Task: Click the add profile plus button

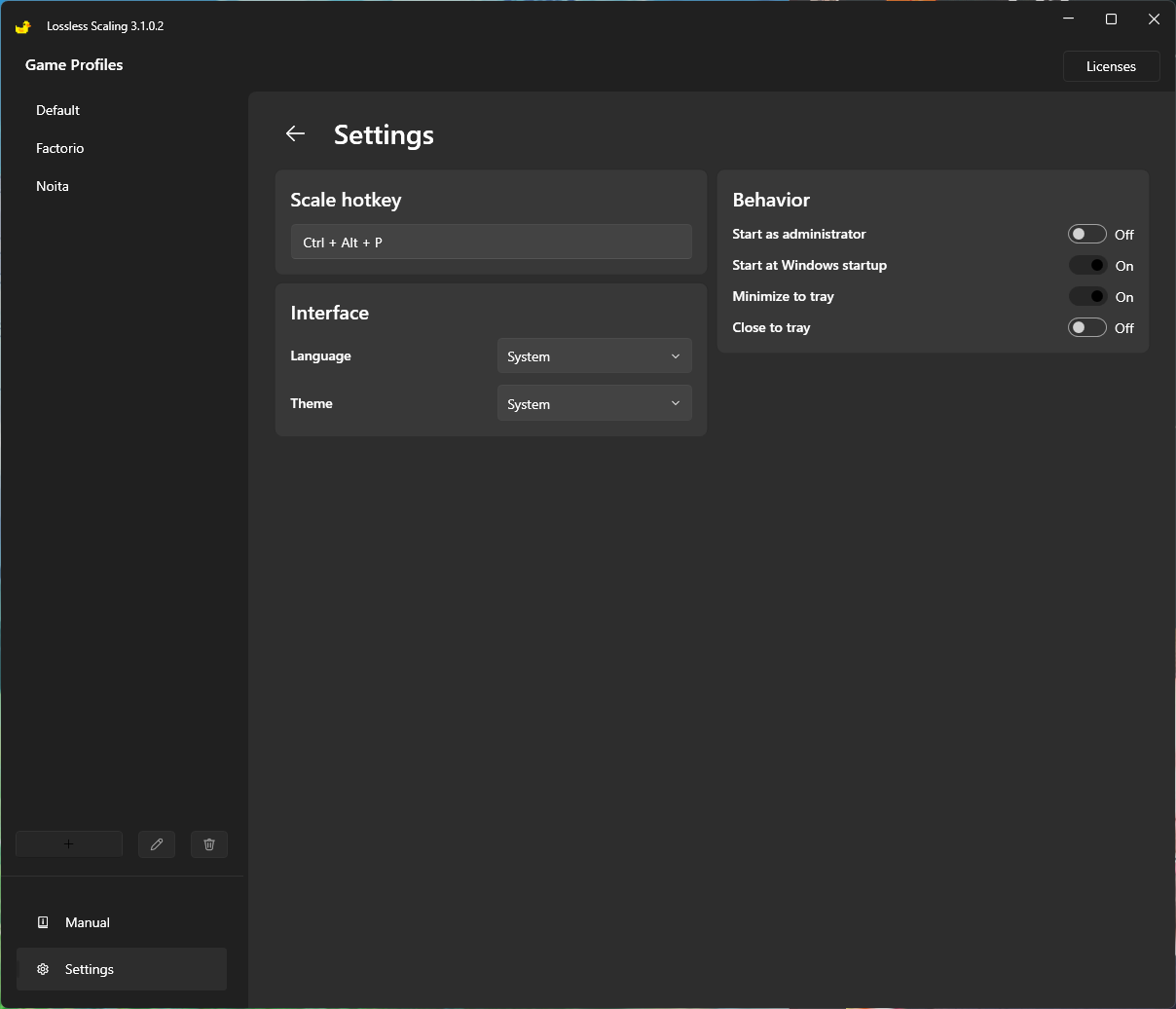Action: tap(69, 844)
